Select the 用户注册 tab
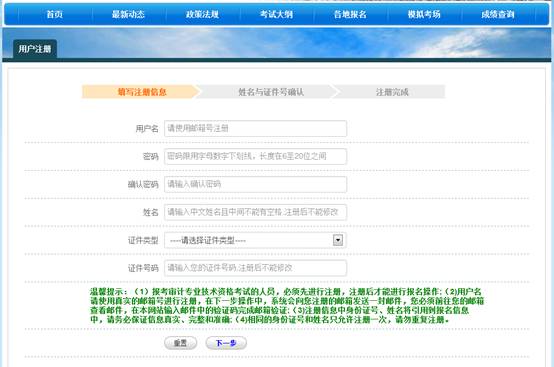Viewport: 554px width, 367px height. click(35, 49)
